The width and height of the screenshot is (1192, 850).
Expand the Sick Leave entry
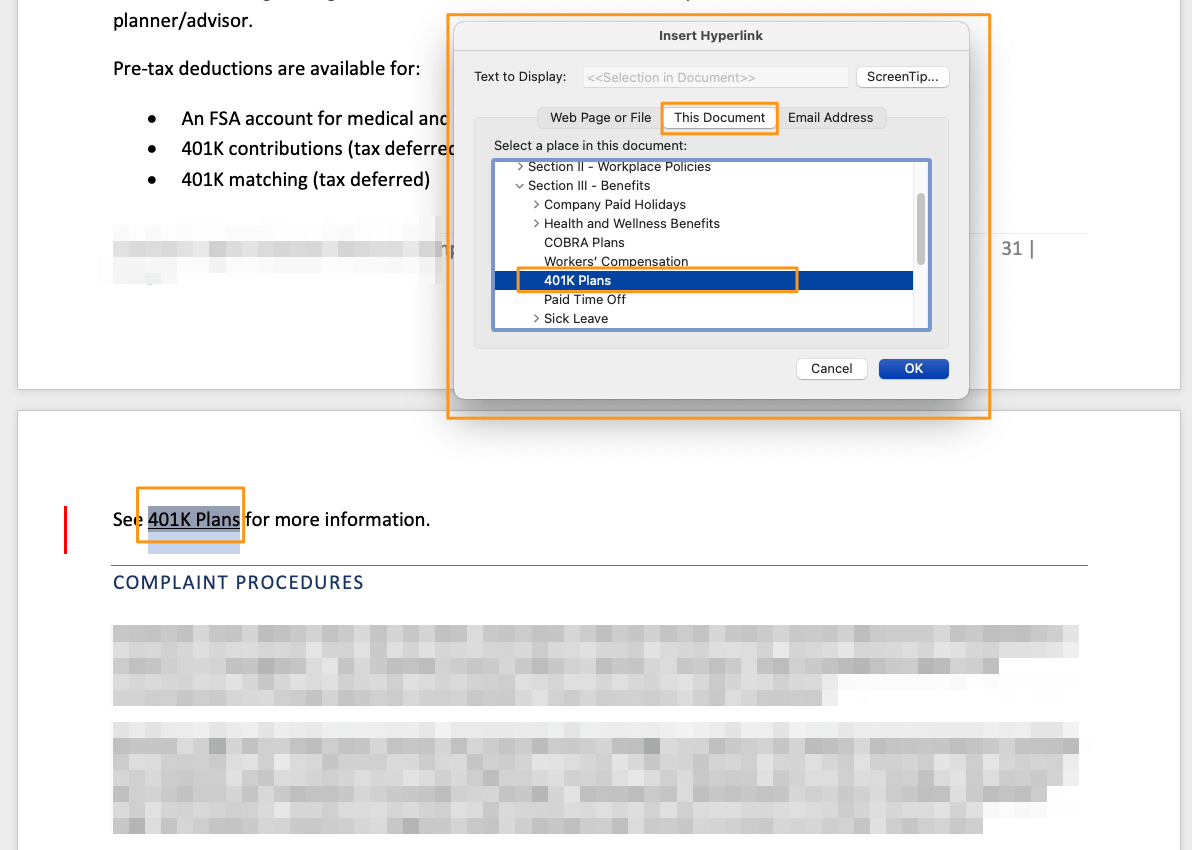coord(536,319)
